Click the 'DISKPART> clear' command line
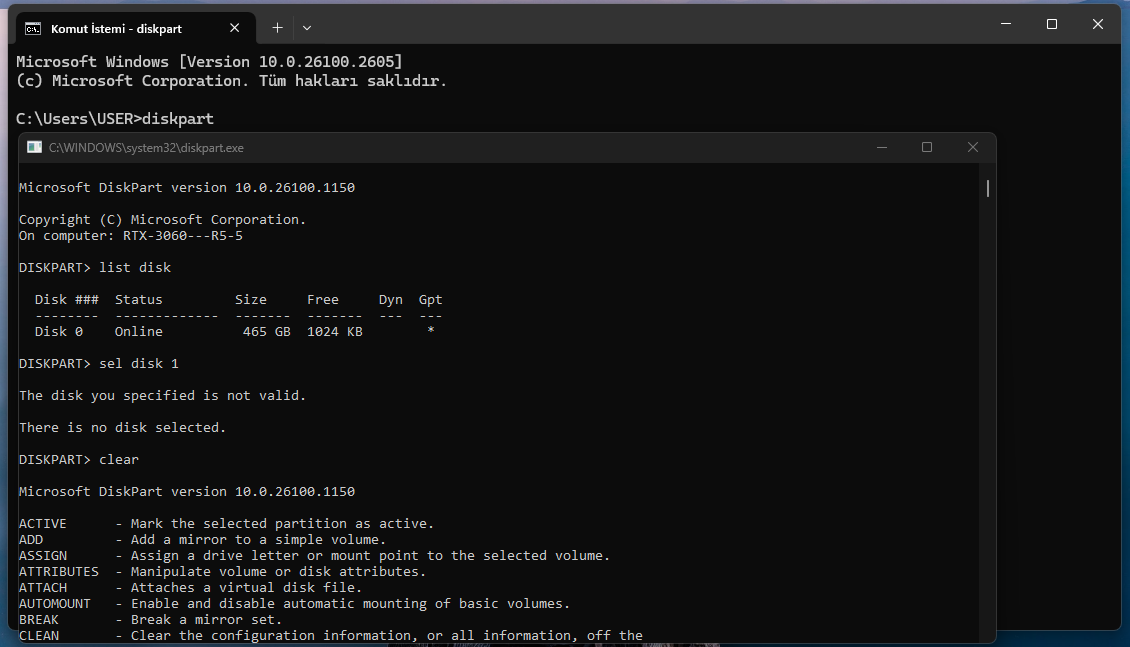This screenshot has width=1130, height=647. [x=79, y=460]
